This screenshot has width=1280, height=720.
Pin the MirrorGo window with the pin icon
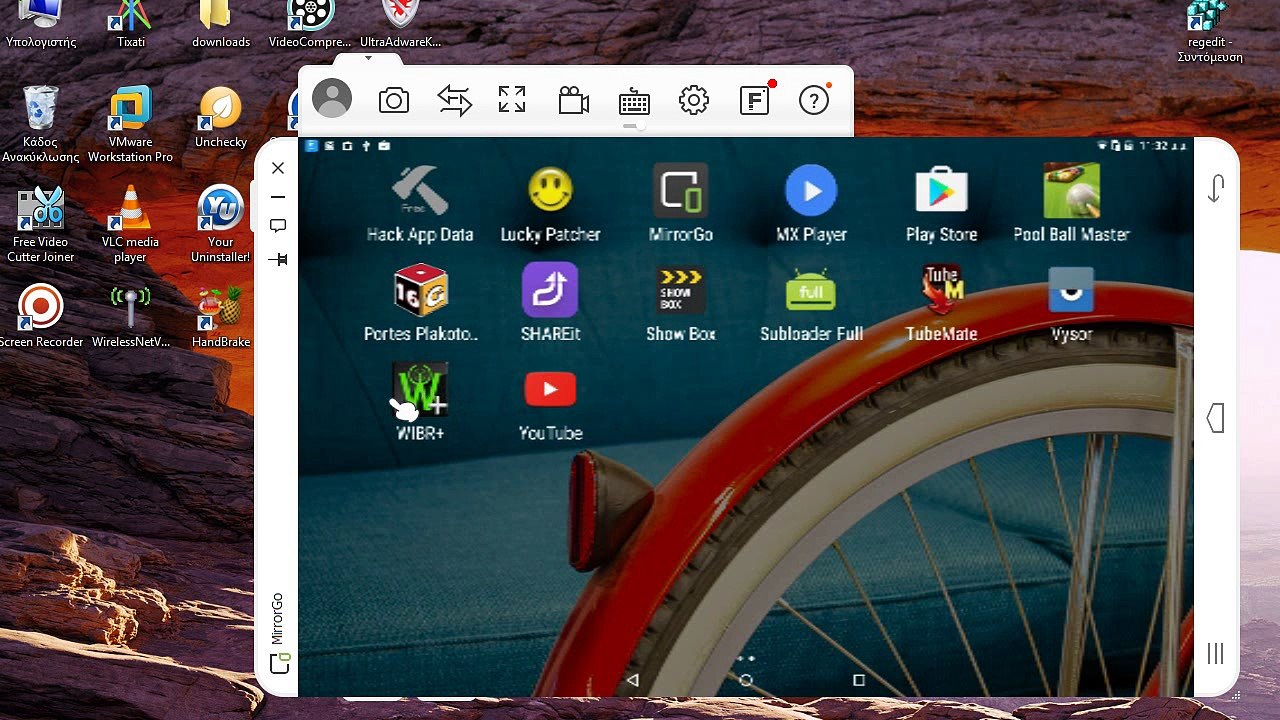pos(278,260)
